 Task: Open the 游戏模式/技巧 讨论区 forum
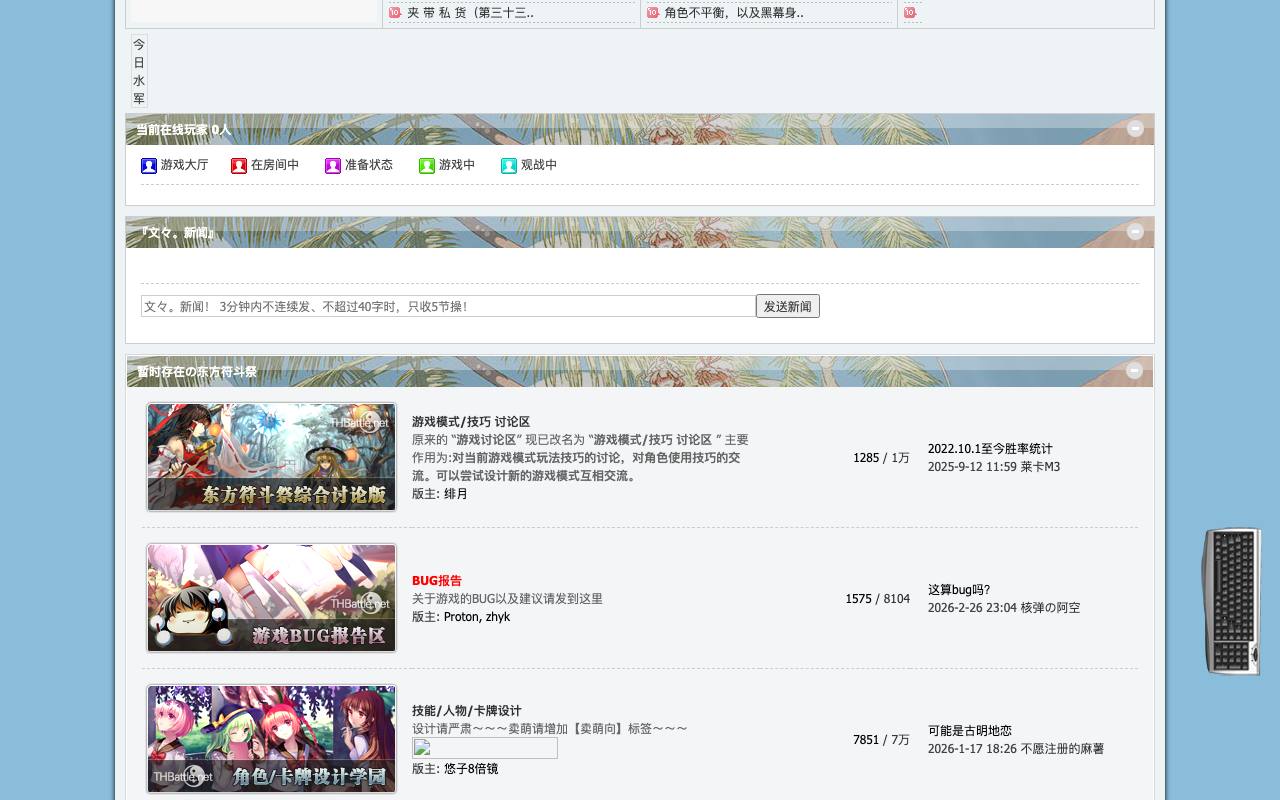(x=471, y=422)
